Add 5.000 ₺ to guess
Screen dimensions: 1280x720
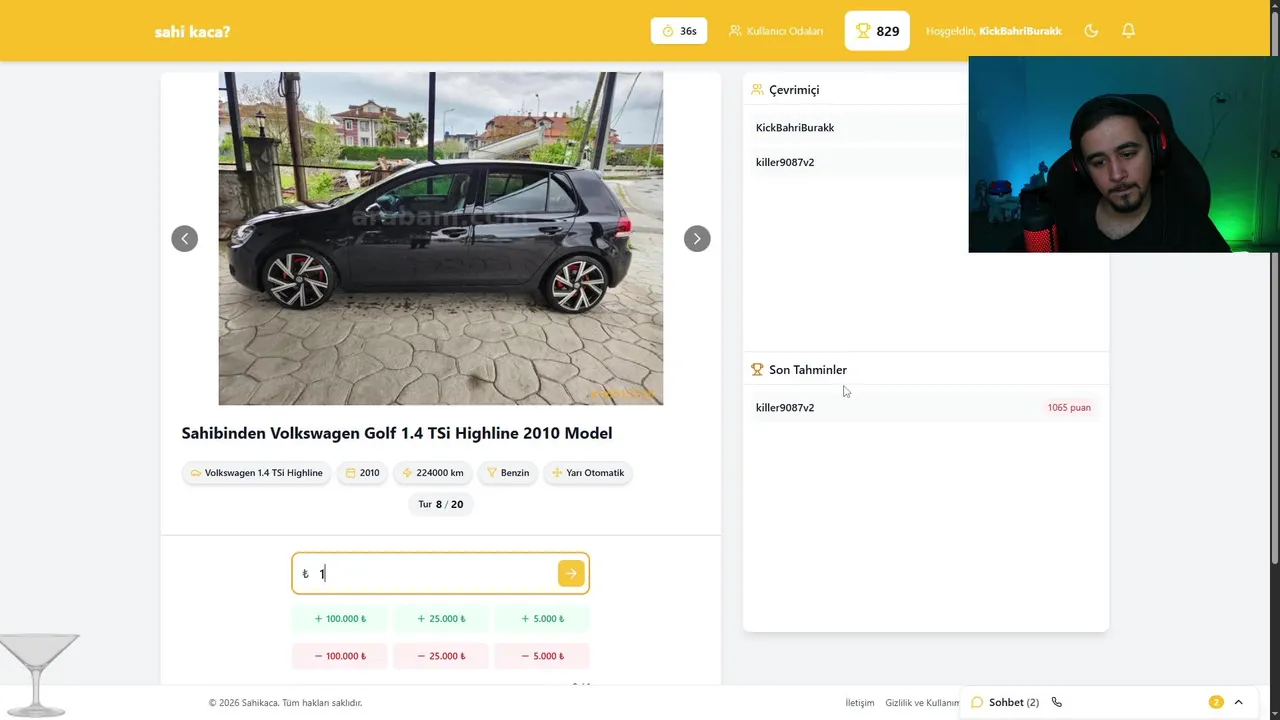[542, 619]
